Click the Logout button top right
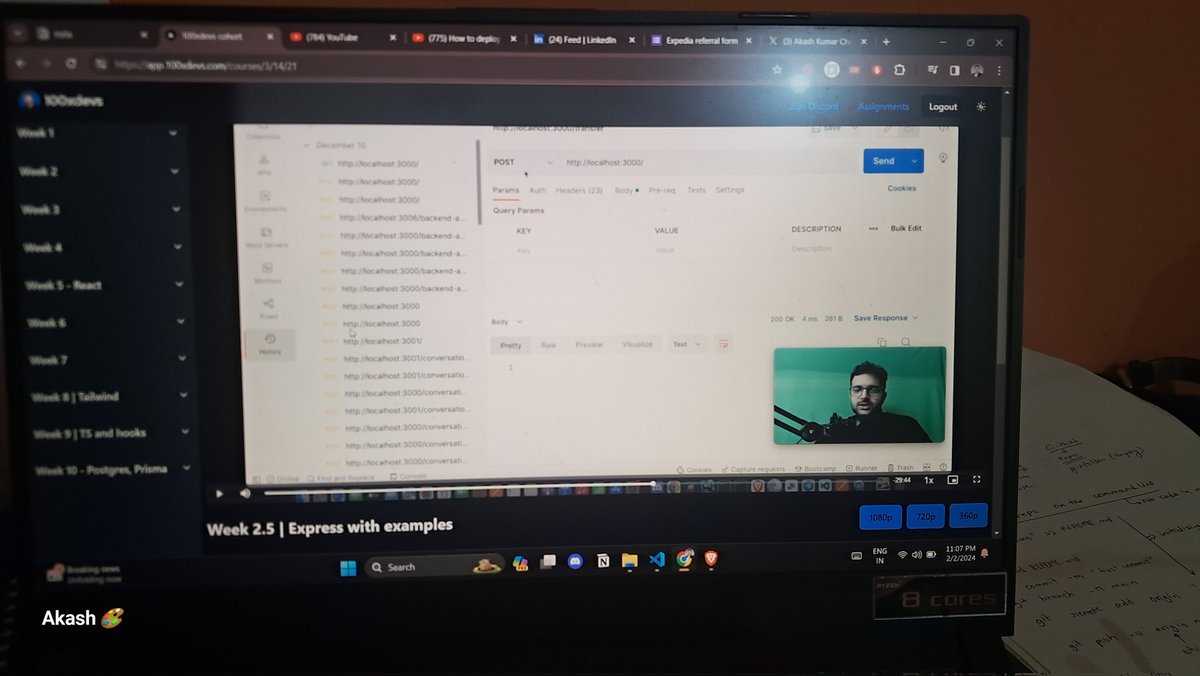The height and width of the screenshot is (676, 1200). (941, 106)
